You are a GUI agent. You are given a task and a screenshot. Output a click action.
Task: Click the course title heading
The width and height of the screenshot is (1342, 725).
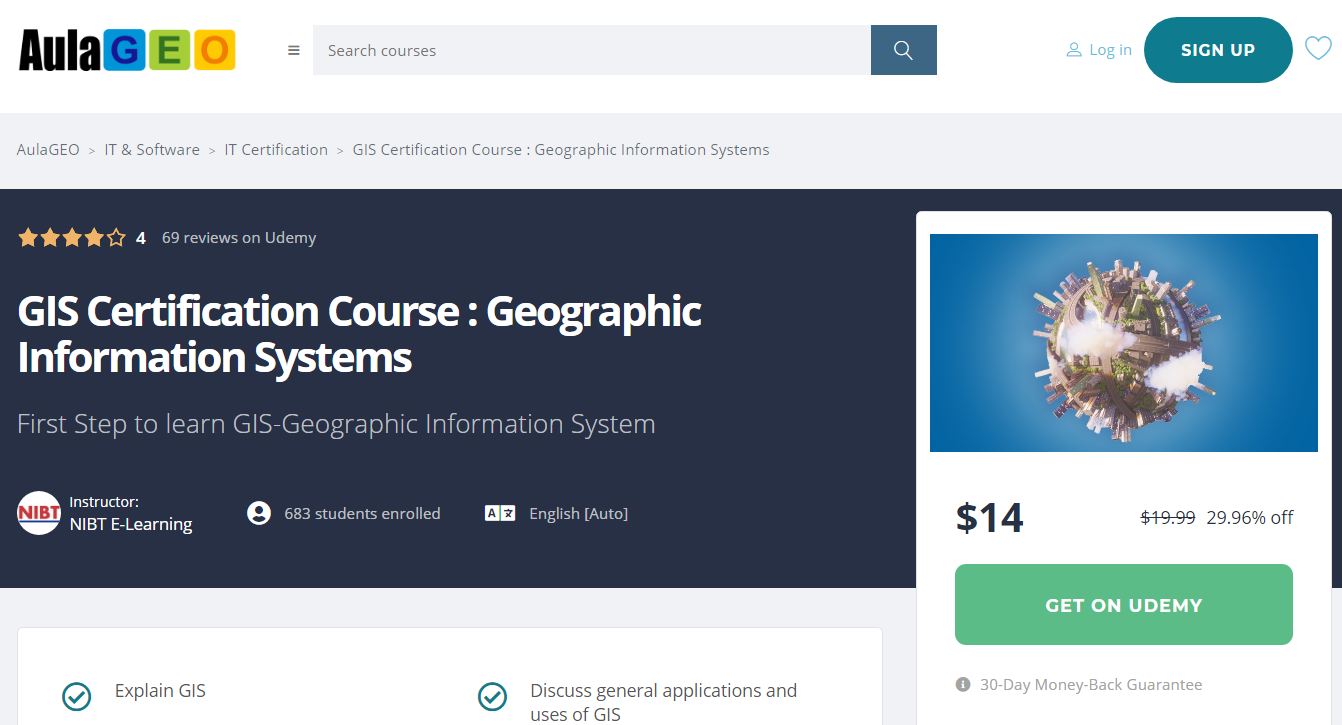pyautogui.click(x=360, y=334)
